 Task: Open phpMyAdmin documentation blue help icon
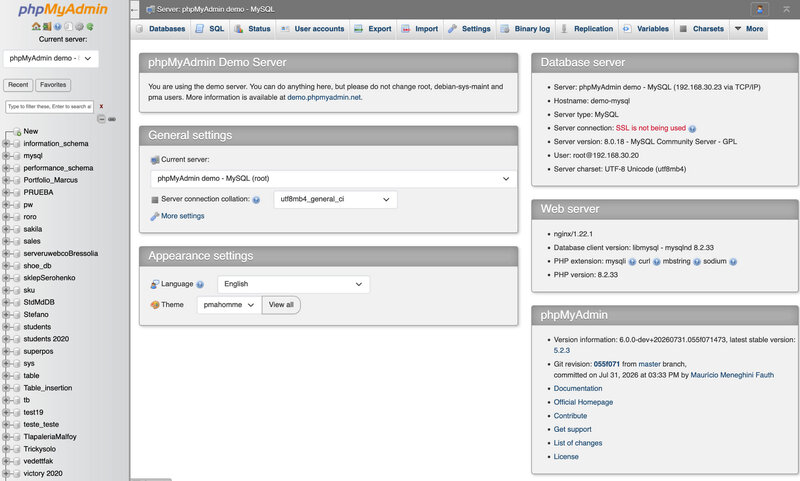(x=58, y=27)
